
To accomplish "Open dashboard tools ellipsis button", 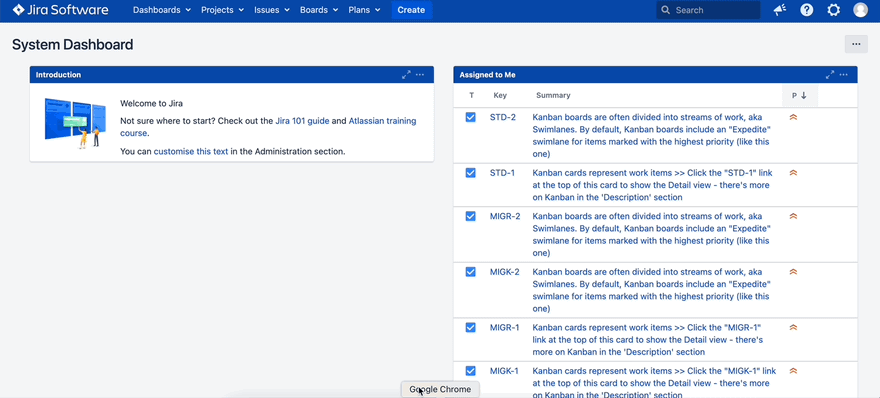I will [856, 44].
